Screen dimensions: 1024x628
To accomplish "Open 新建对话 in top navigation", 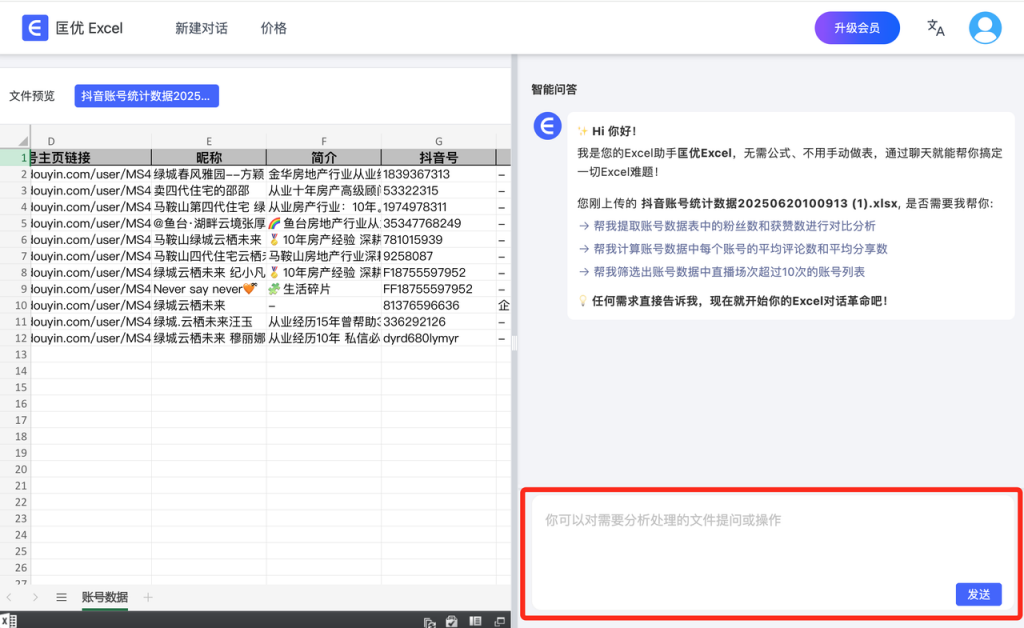I will point(201,28).
